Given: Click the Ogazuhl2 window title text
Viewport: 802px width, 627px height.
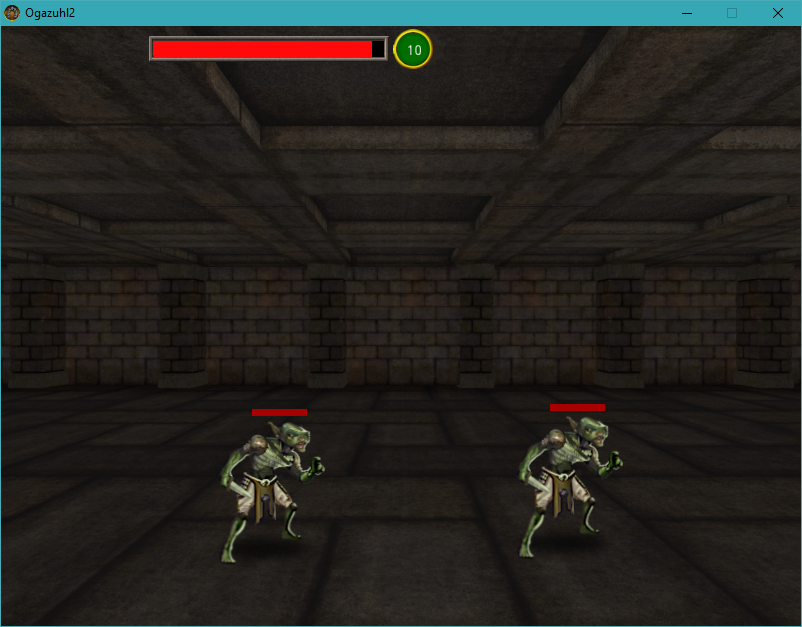Looking at the screenshot, I should (x=50, y=13).
